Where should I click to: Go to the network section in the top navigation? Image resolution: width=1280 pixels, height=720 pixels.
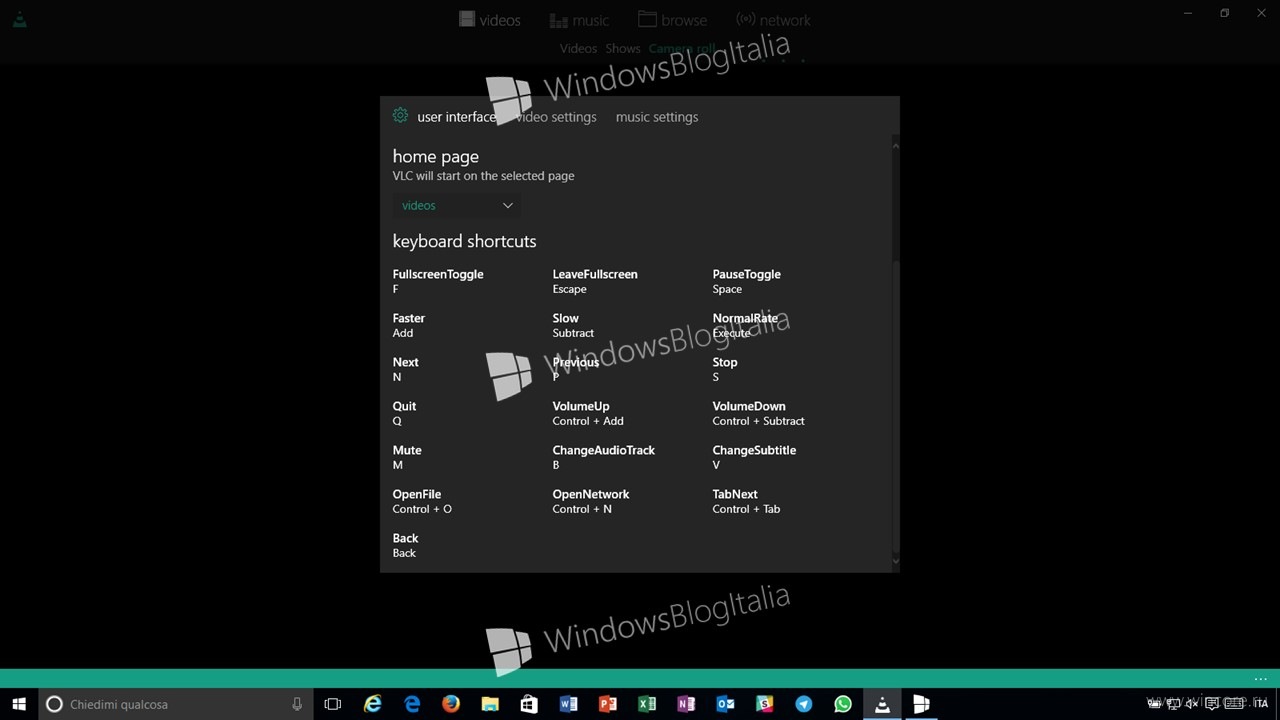click(773, 20)
